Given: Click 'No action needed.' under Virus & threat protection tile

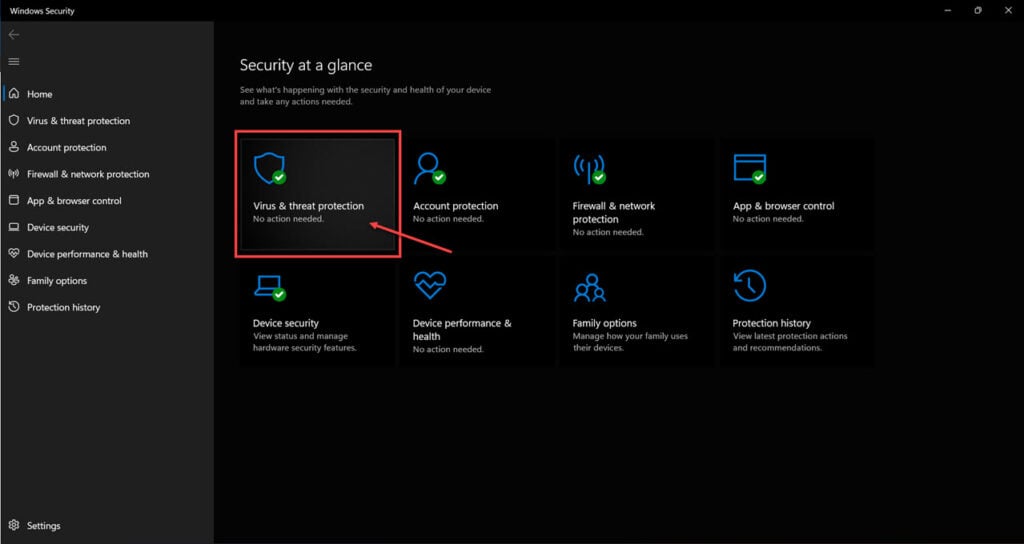Looking at the screenshot, I should [x=288, y=219].
